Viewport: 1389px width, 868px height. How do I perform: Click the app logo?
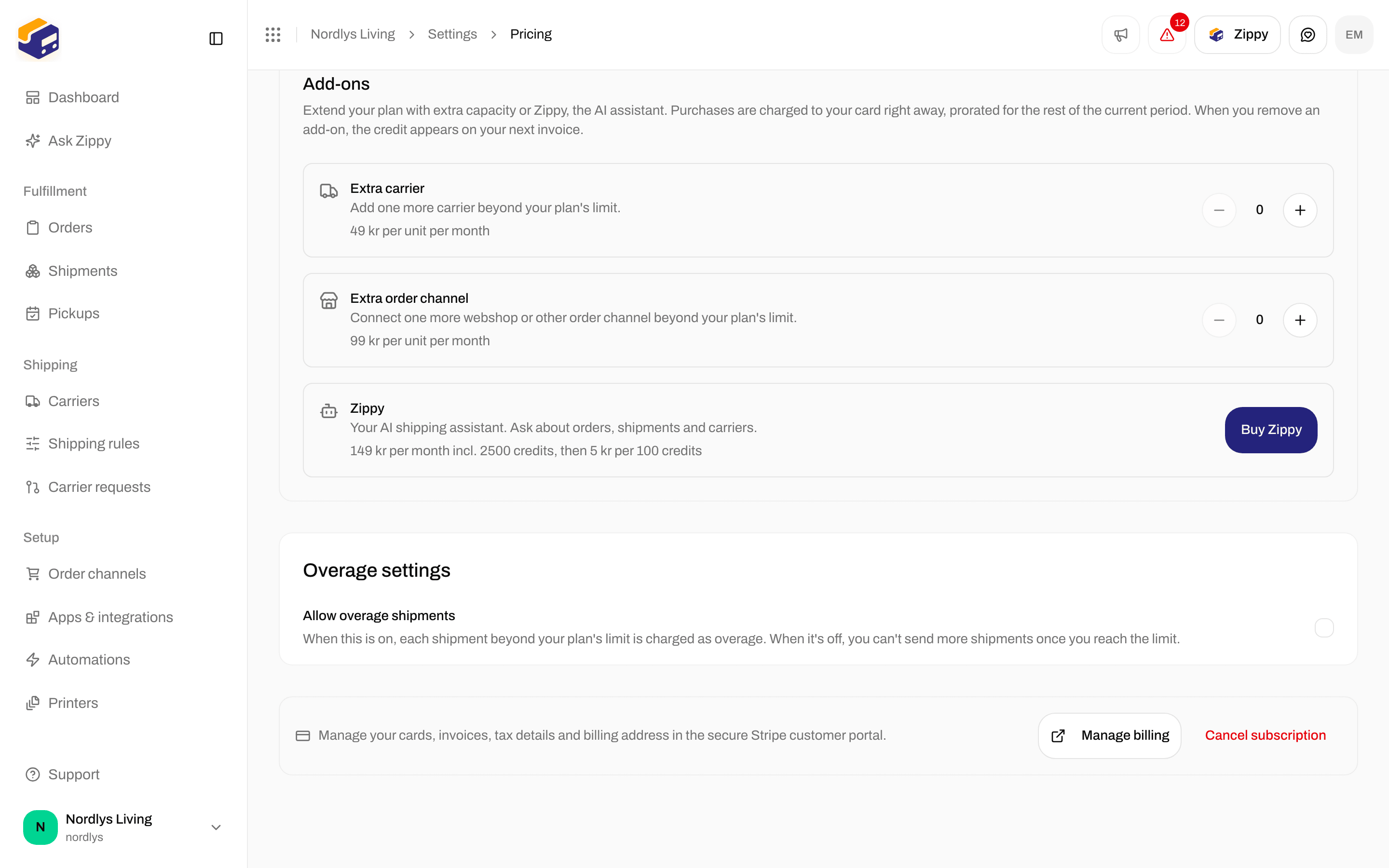pyautogui.click(x=39, y=39)
